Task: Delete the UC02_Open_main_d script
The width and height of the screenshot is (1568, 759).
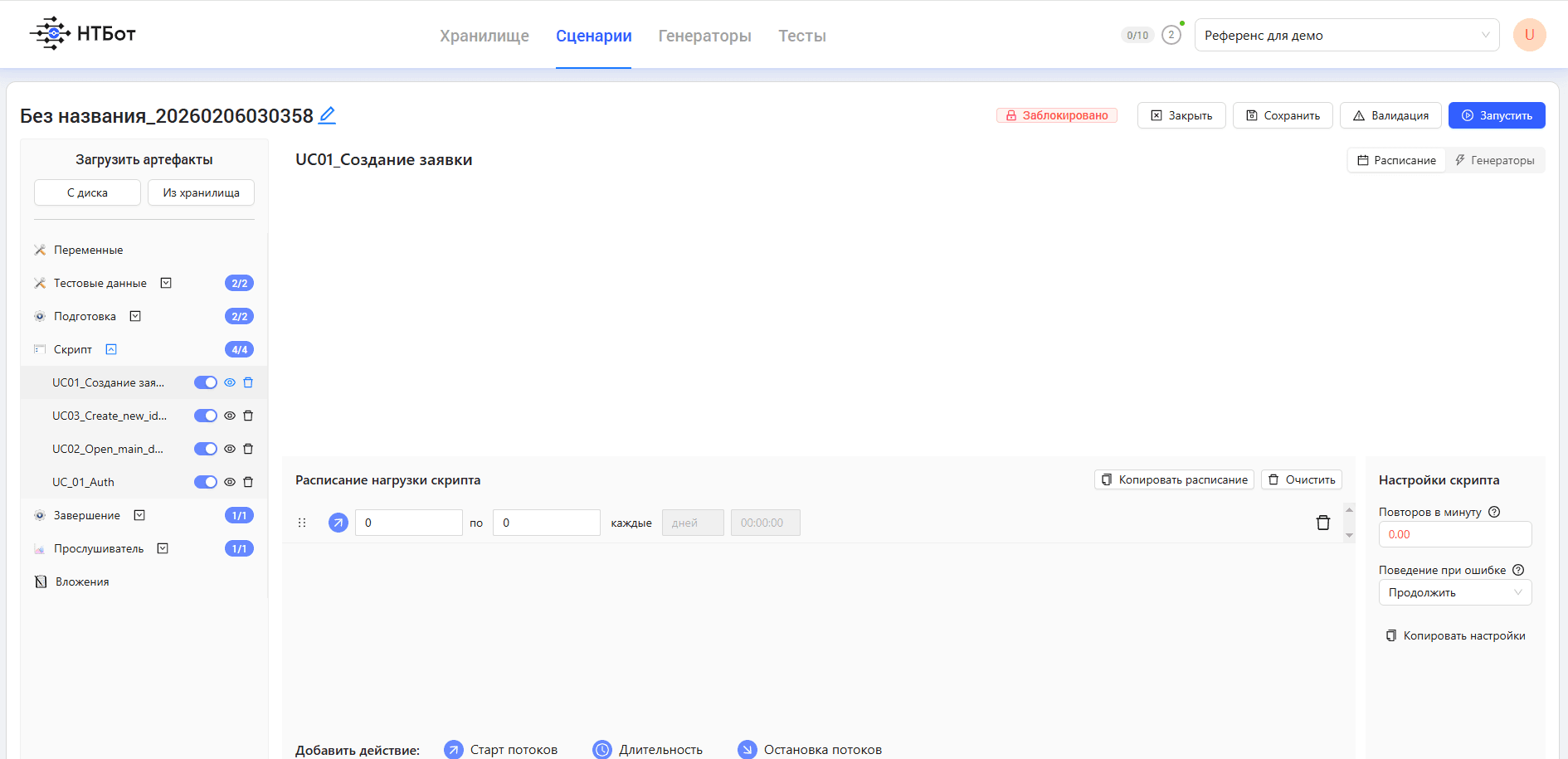Action: tap(248, 449)
